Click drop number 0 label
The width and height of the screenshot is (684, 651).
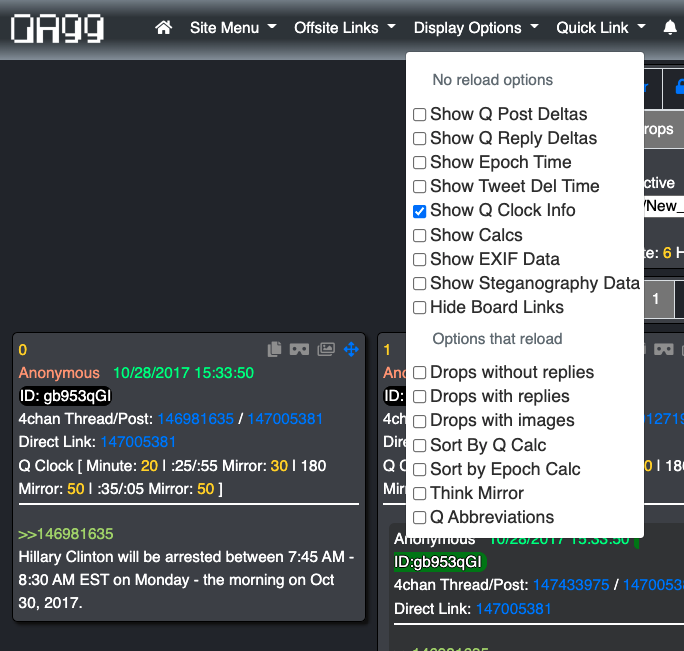point(23,350)
